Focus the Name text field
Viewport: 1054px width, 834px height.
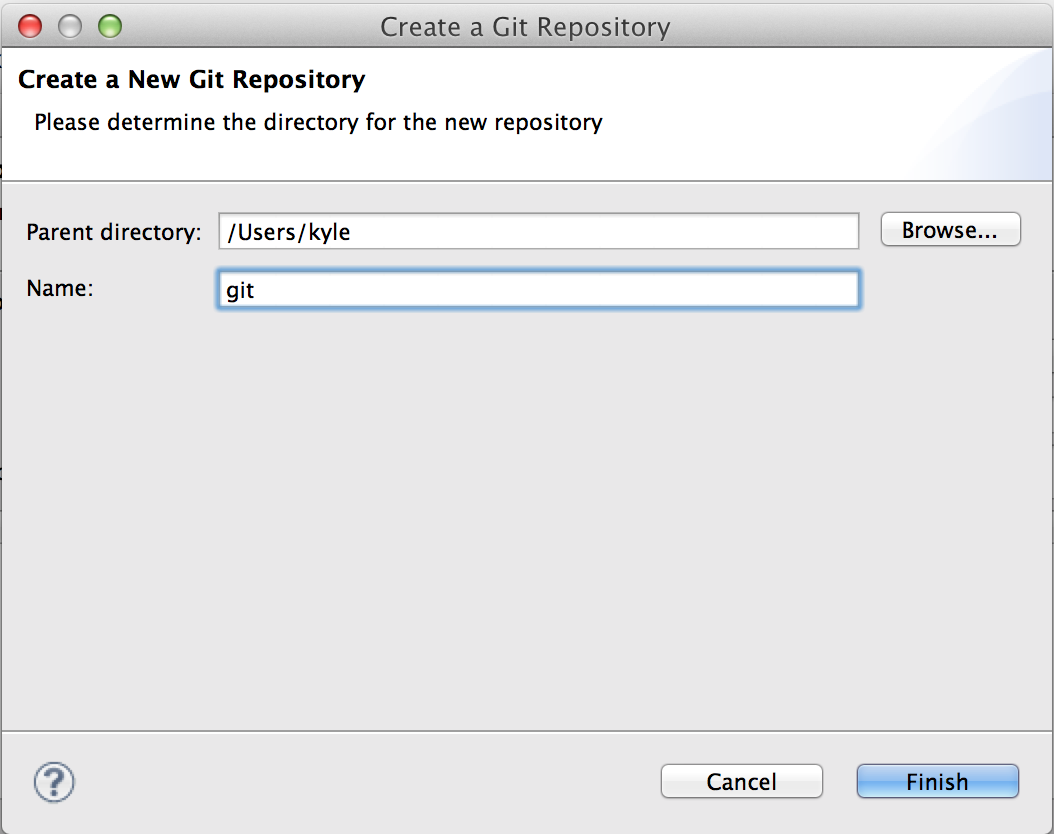(x=538, y=290)
